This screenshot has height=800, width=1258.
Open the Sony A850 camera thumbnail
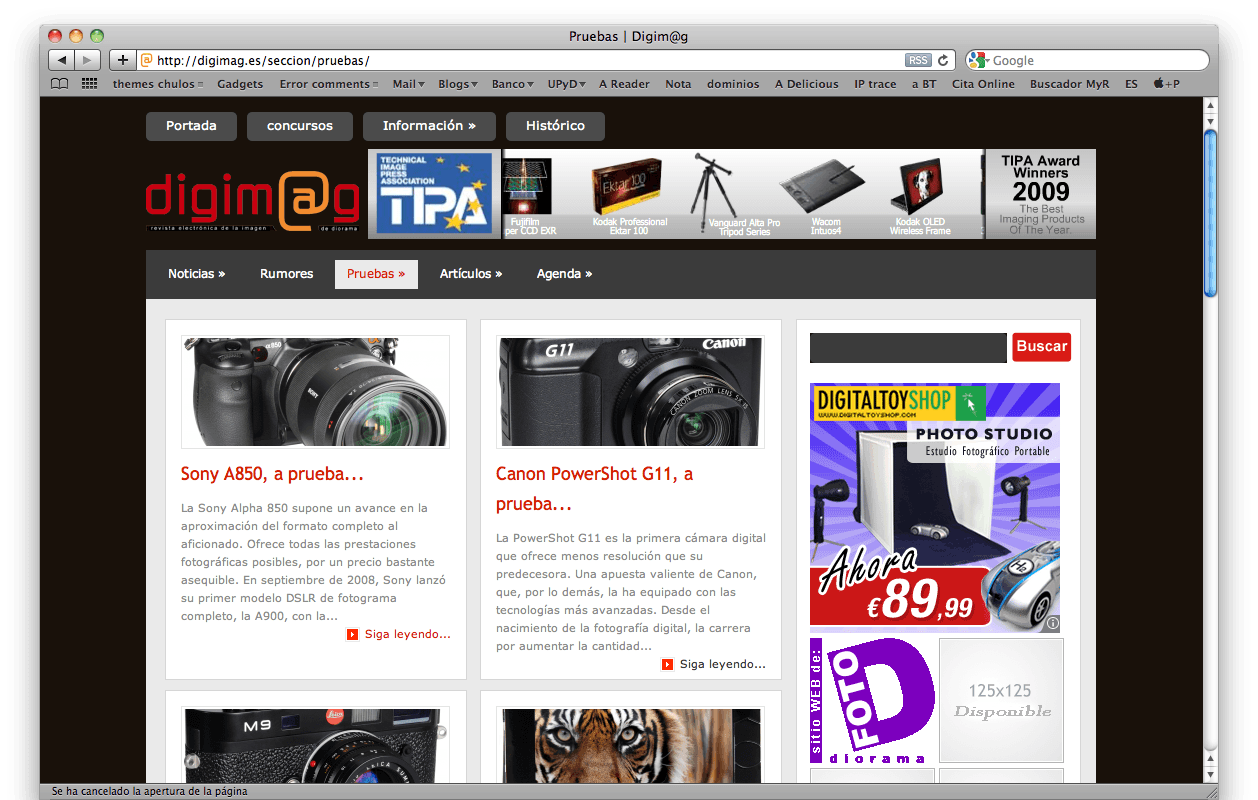[x=315, y=392]
